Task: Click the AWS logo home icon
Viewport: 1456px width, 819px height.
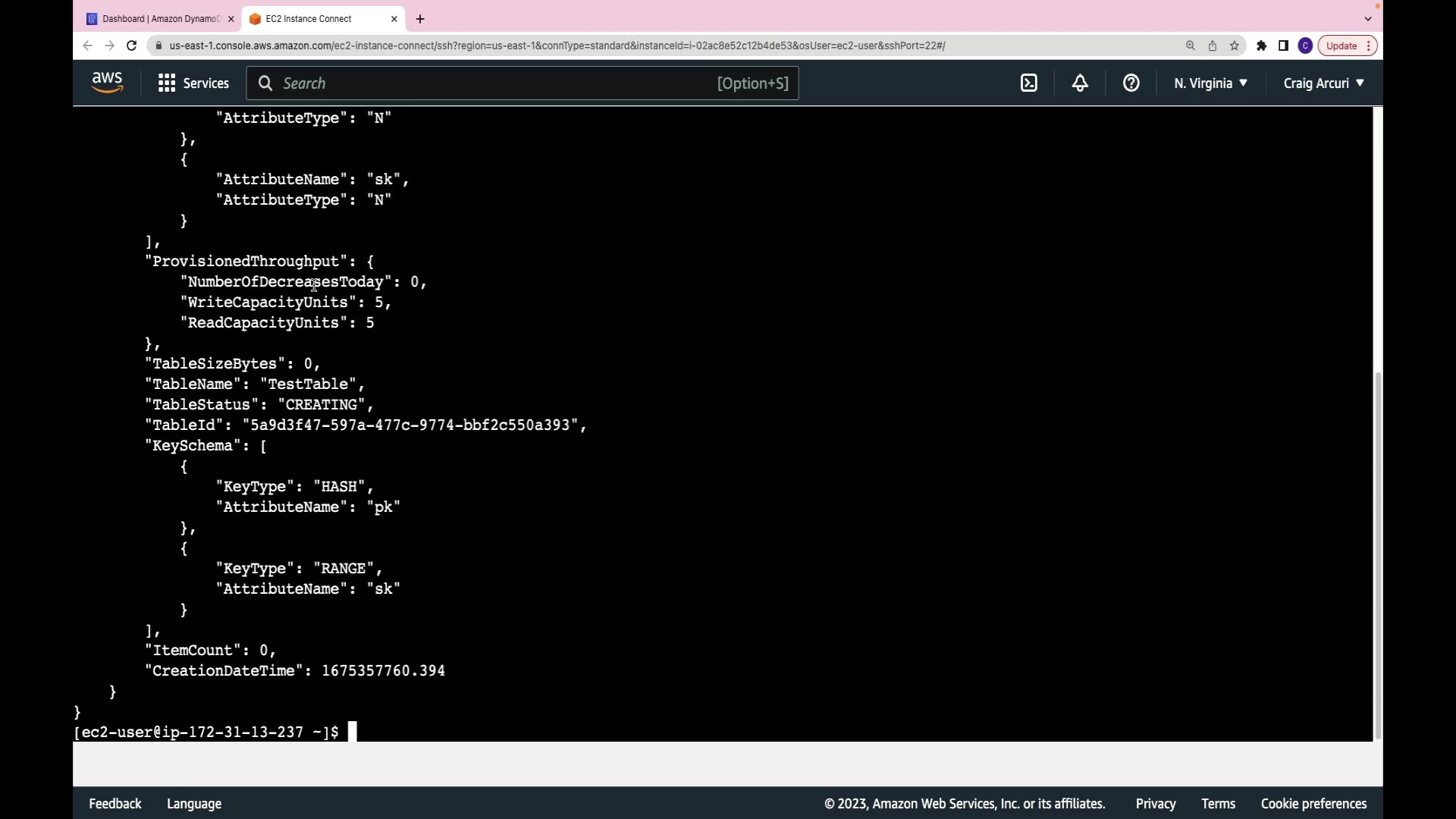Action: coord(107,83)
